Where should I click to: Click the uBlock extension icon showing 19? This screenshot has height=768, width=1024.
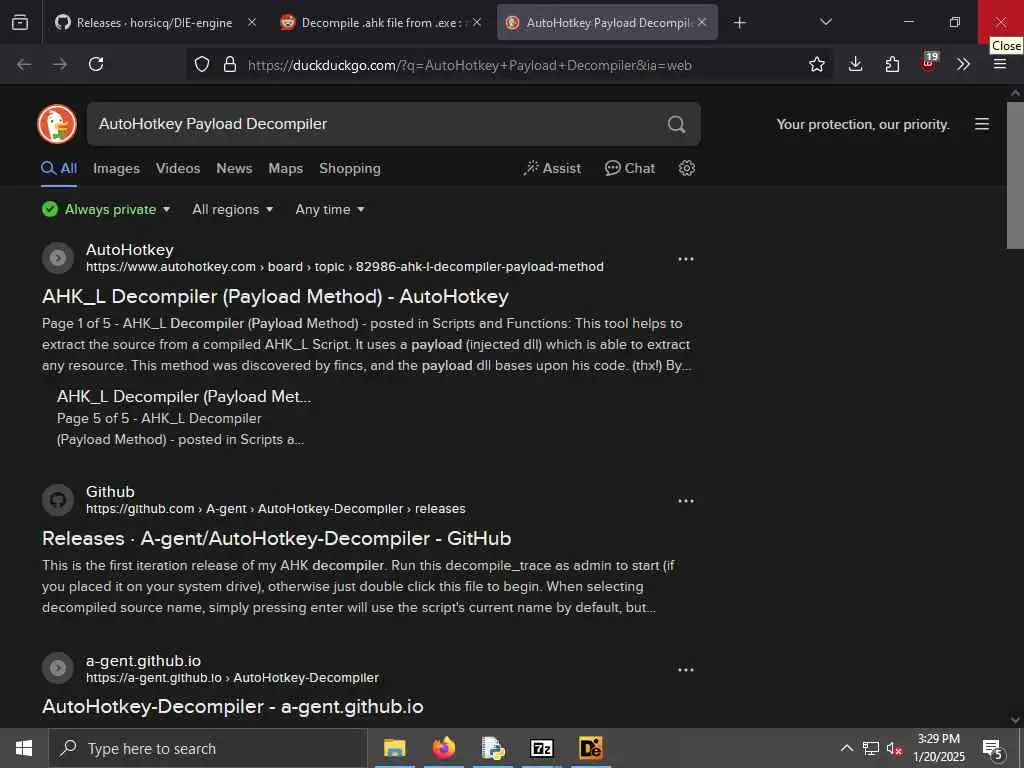(929, 63)
